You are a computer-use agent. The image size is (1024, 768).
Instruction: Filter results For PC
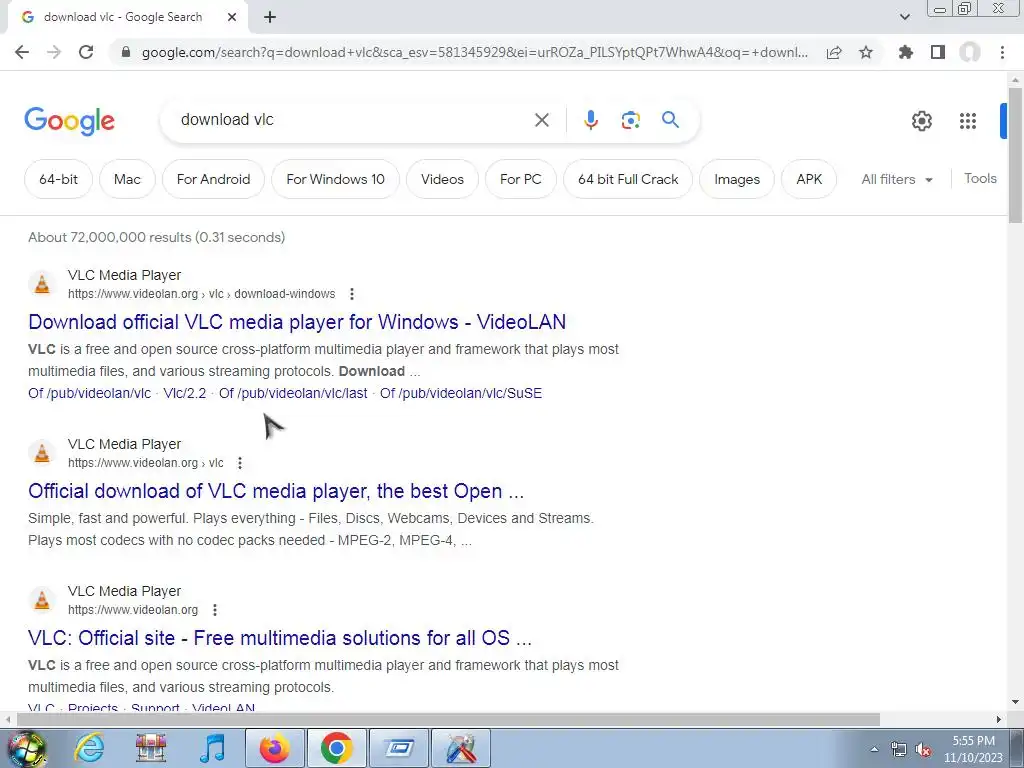tap(520, 179)
